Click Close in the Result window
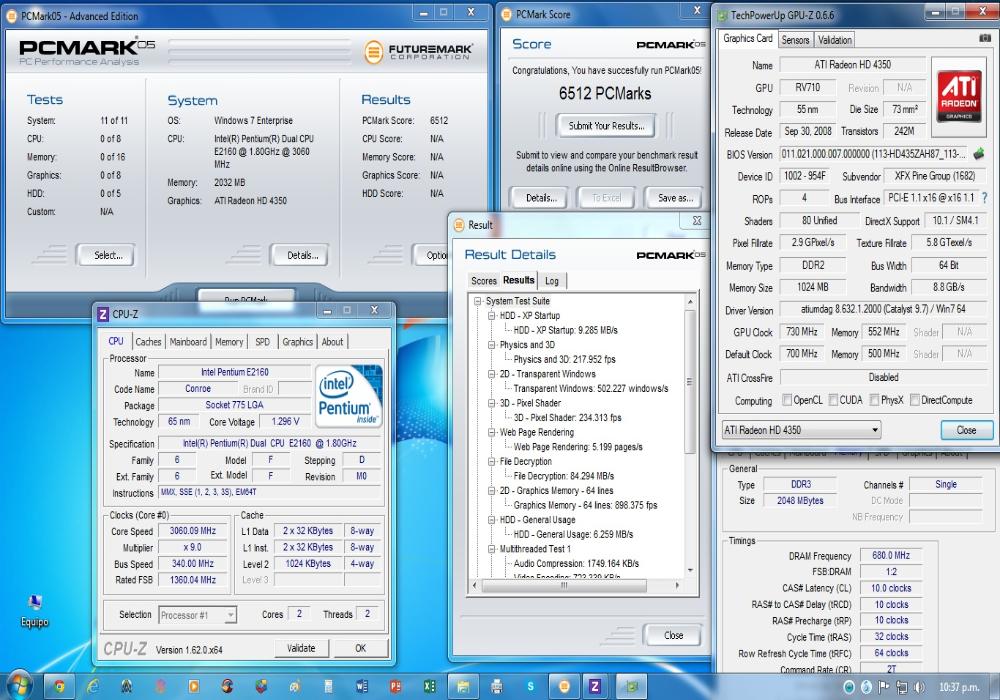The image size is (1000, 700). pos(673,635)
